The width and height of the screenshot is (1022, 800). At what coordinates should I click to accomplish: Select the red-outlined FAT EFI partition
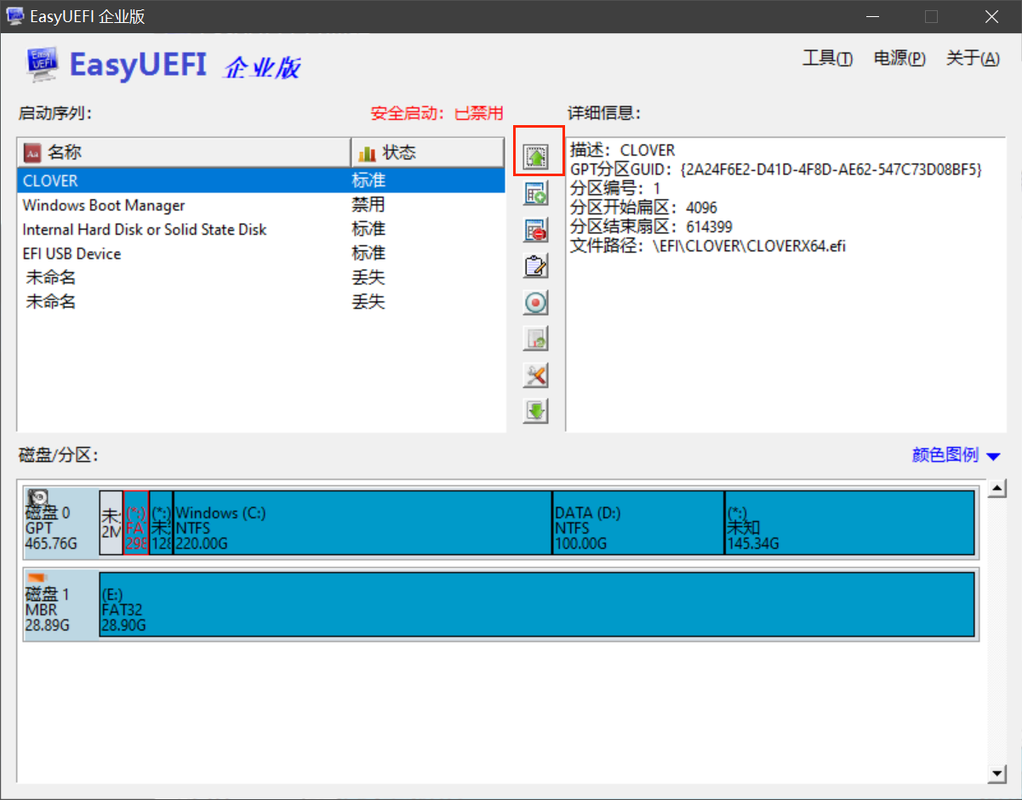(136, 523)
